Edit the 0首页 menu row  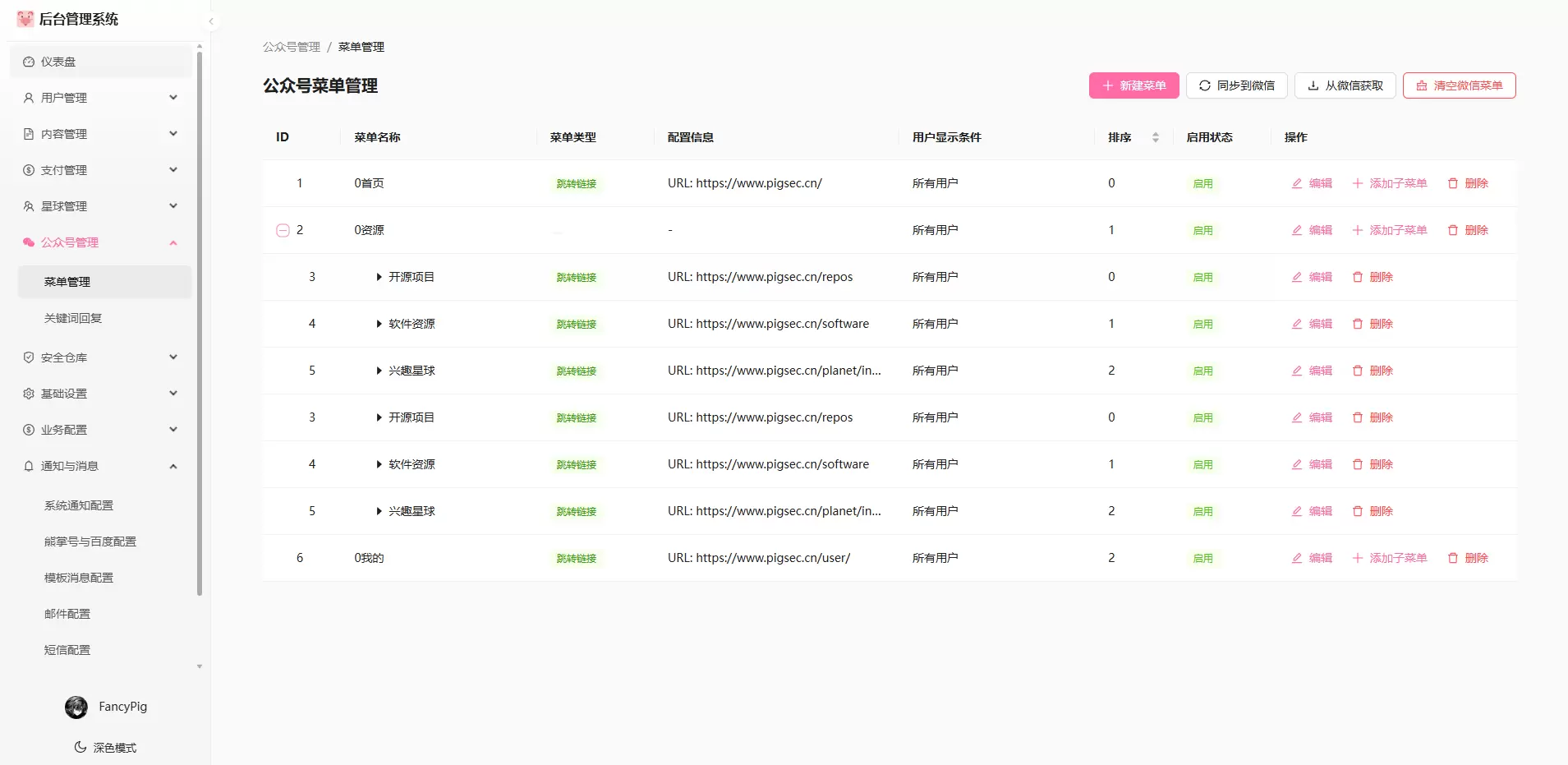coord(1312,183)
